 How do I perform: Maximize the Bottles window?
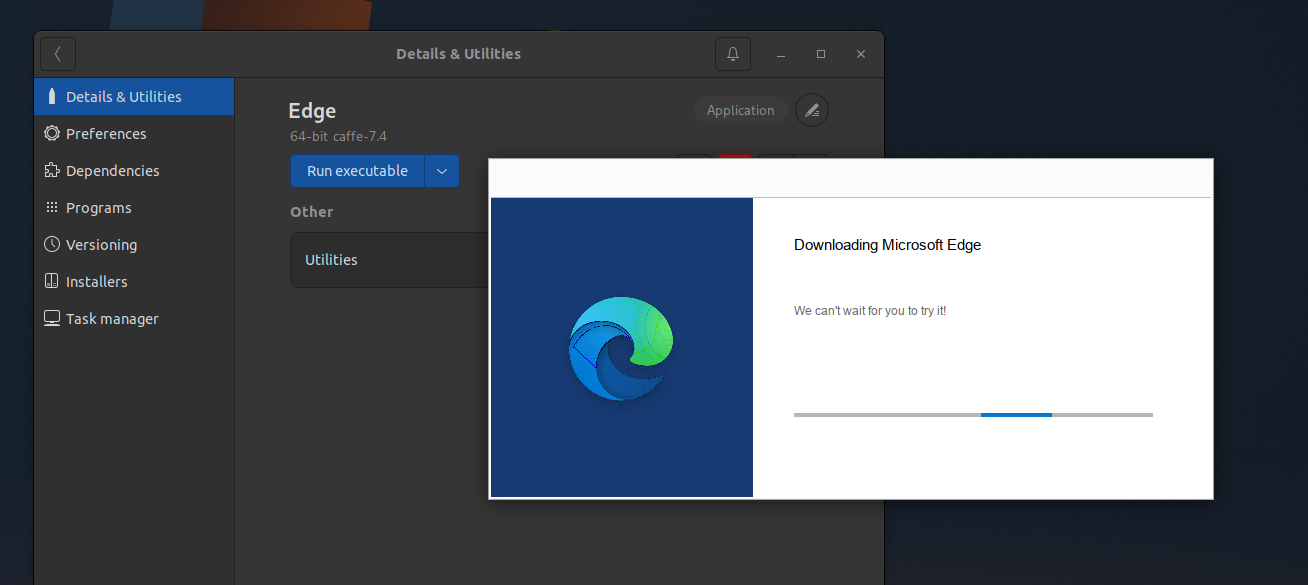coord(821,54)
